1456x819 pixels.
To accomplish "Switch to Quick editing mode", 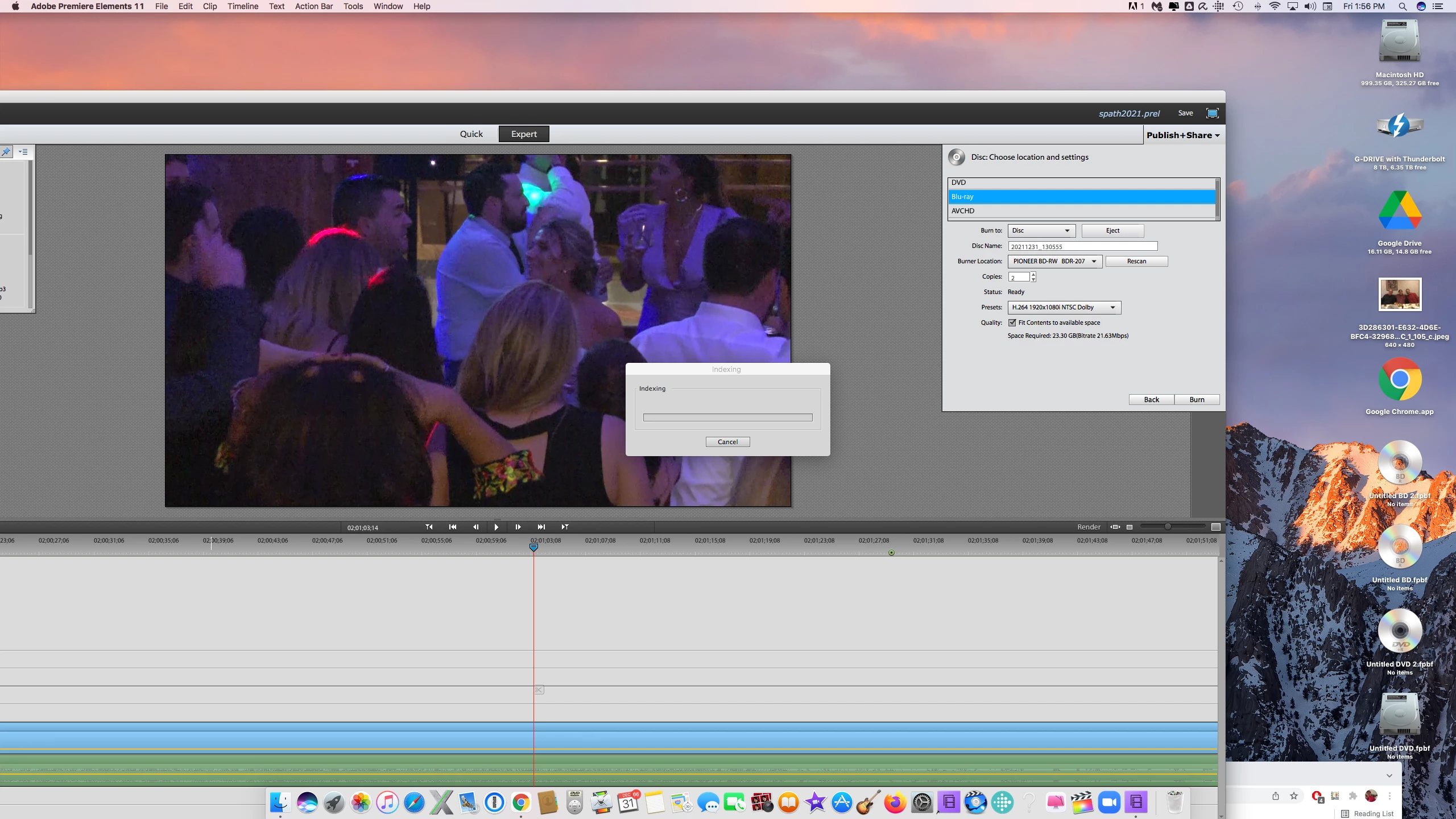I will (x=471, y=134).
